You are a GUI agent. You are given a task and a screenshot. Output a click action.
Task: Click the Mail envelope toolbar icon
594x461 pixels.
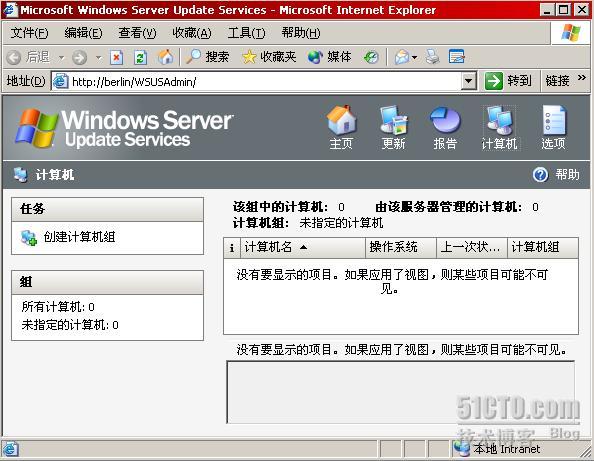[x=402, y=57]
